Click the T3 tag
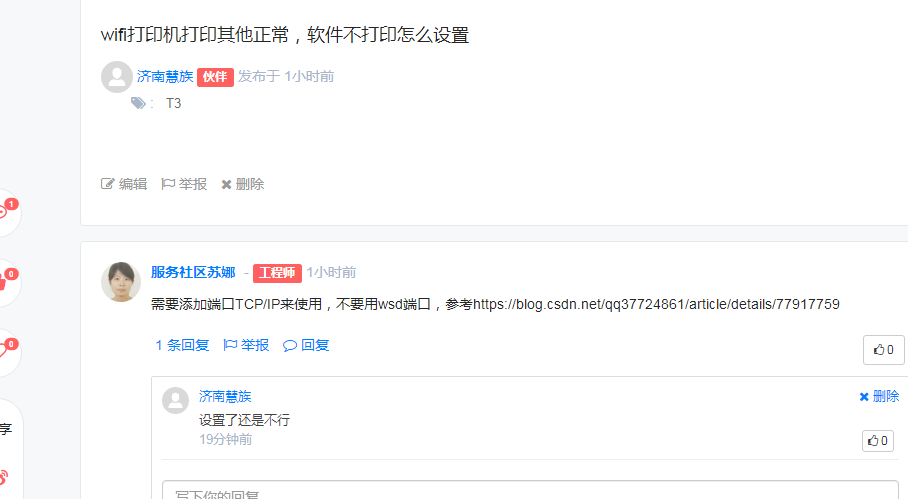908x499 pixels. tap(174, 104)
